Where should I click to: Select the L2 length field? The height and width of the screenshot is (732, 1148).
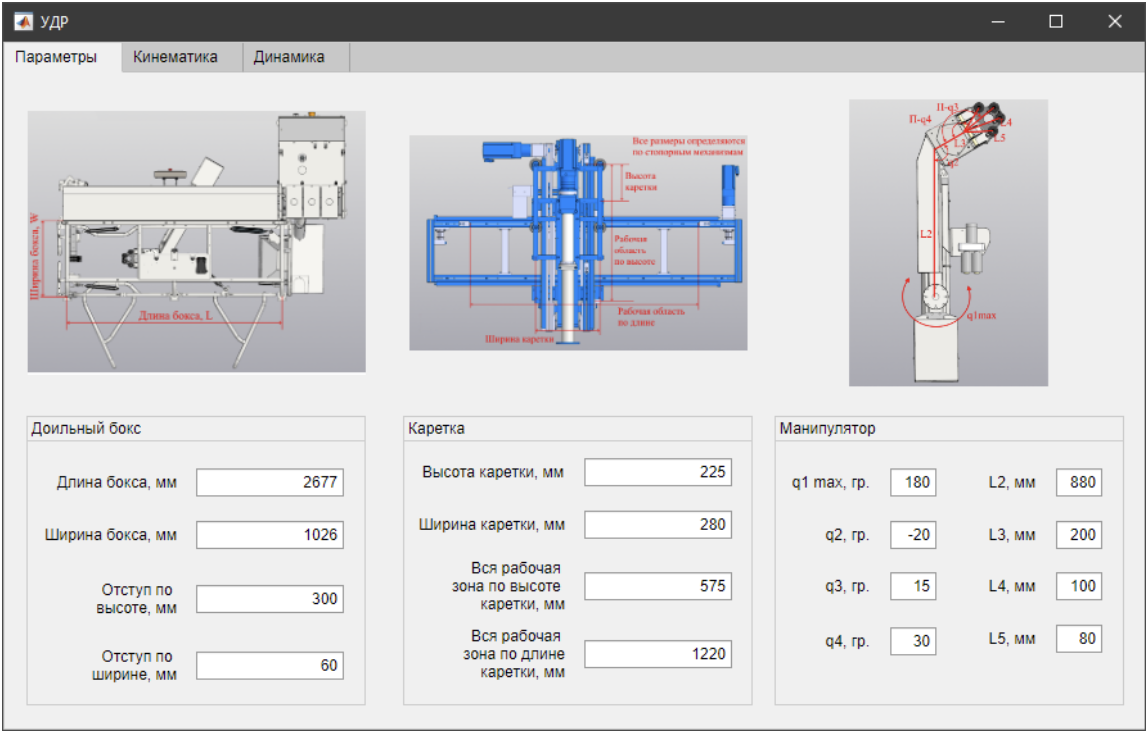point(1078,483)
